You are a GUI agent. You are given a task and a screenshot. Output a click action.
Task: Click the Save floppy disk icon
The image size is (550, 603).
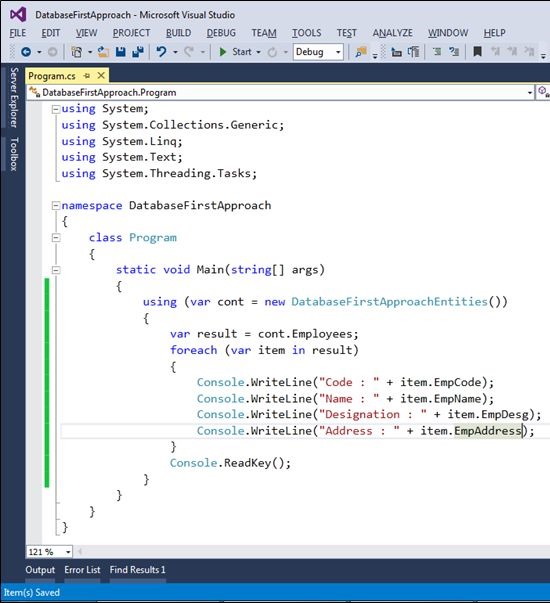coord(120,52)
